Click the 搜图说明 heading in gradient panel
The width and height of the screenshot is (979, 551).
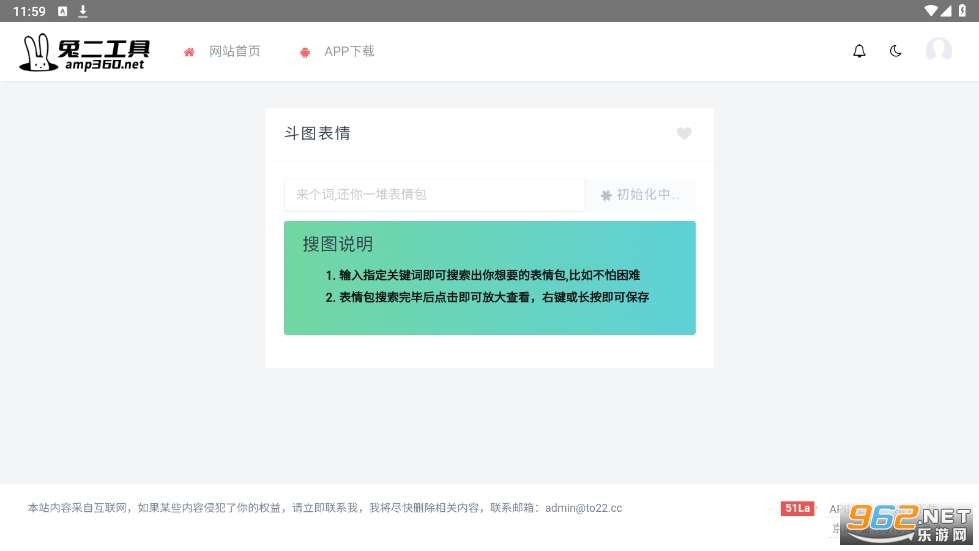tap(338, 244)
